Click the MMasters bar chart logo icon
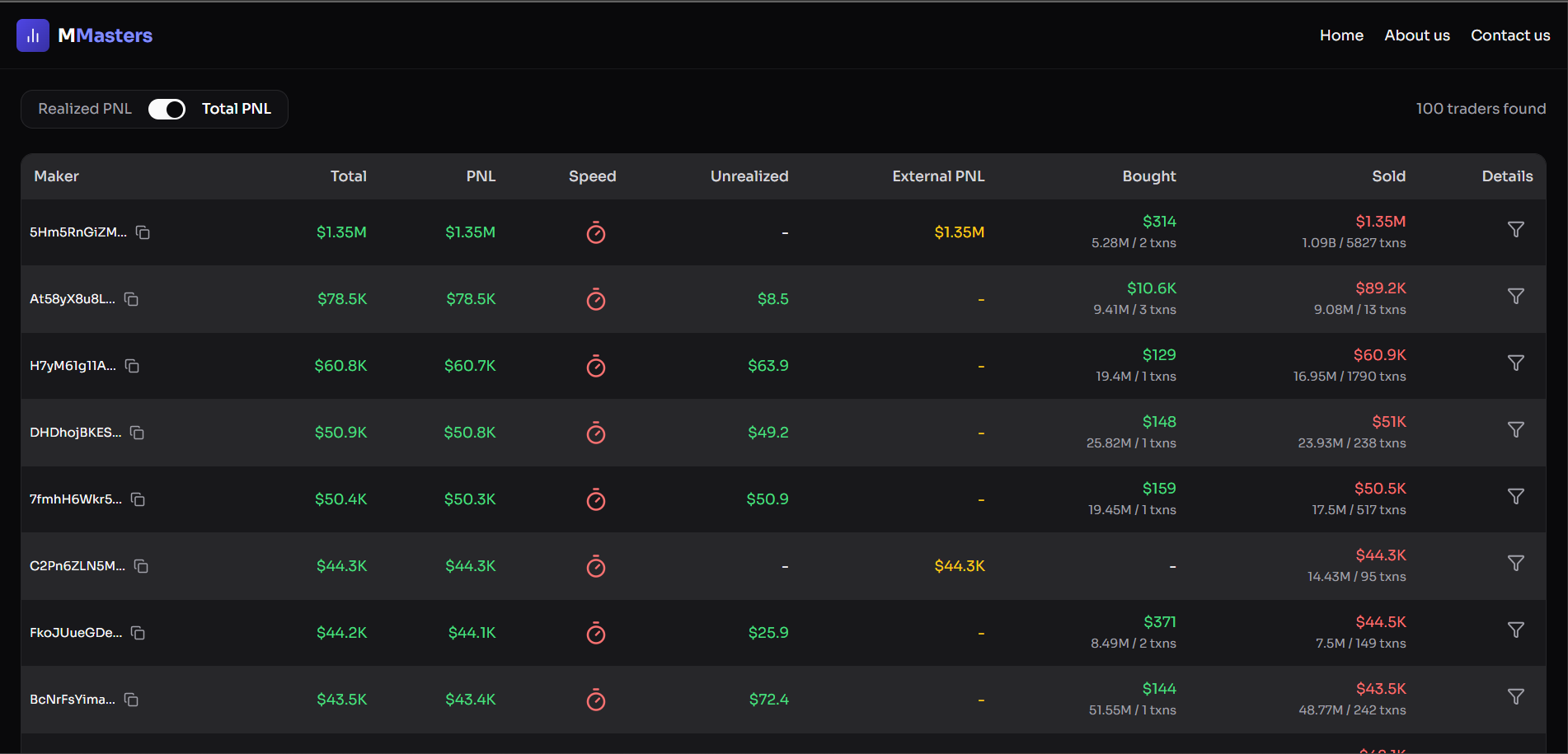The height and width of the screenshot is (754, 1568). point(32,35)
